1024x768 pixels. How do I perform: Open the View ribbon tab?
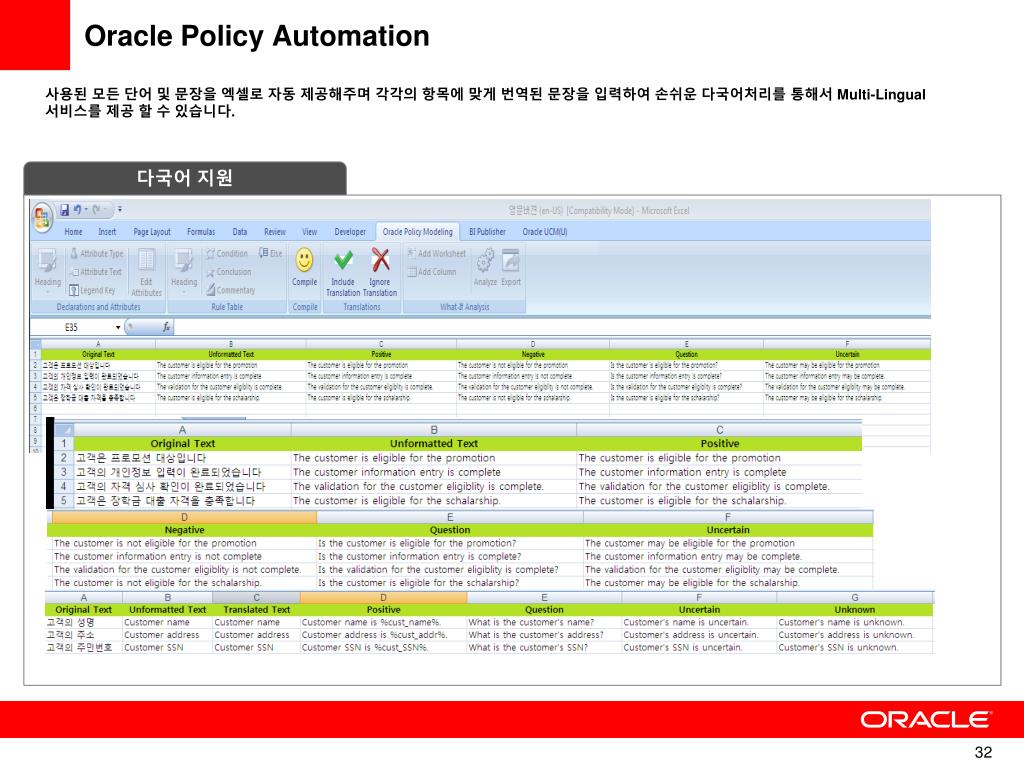[x=310, y=232]
